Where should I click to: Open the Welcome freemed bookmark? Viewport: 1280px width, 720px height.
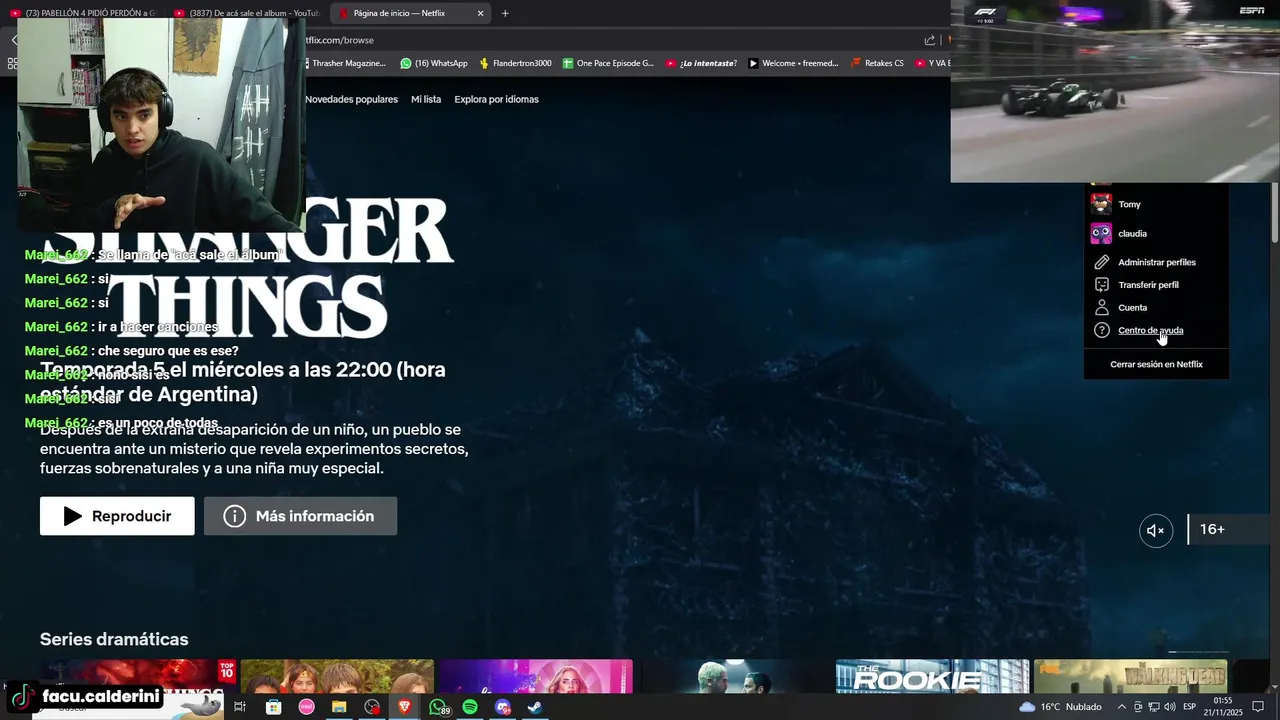point(793,63)
